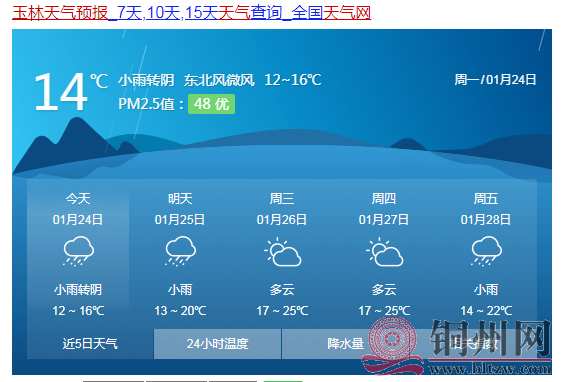Click the PM2.5值 label text
Image resolution: width=564 pixels, height=382 pixels.
point(151,104)
